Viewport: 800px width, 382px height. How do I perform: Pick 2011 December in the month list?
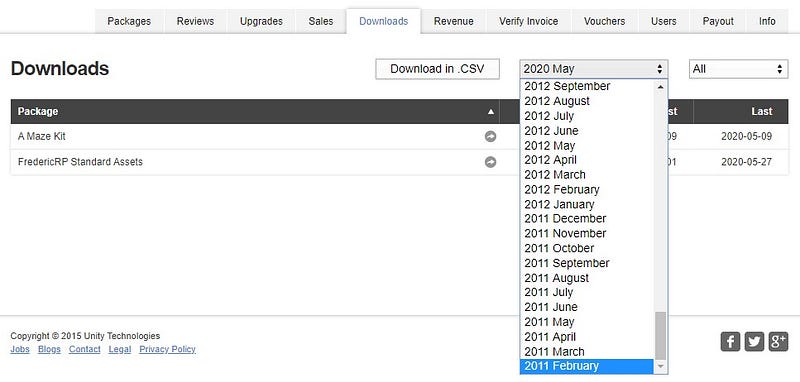click(x=587, y=218)
